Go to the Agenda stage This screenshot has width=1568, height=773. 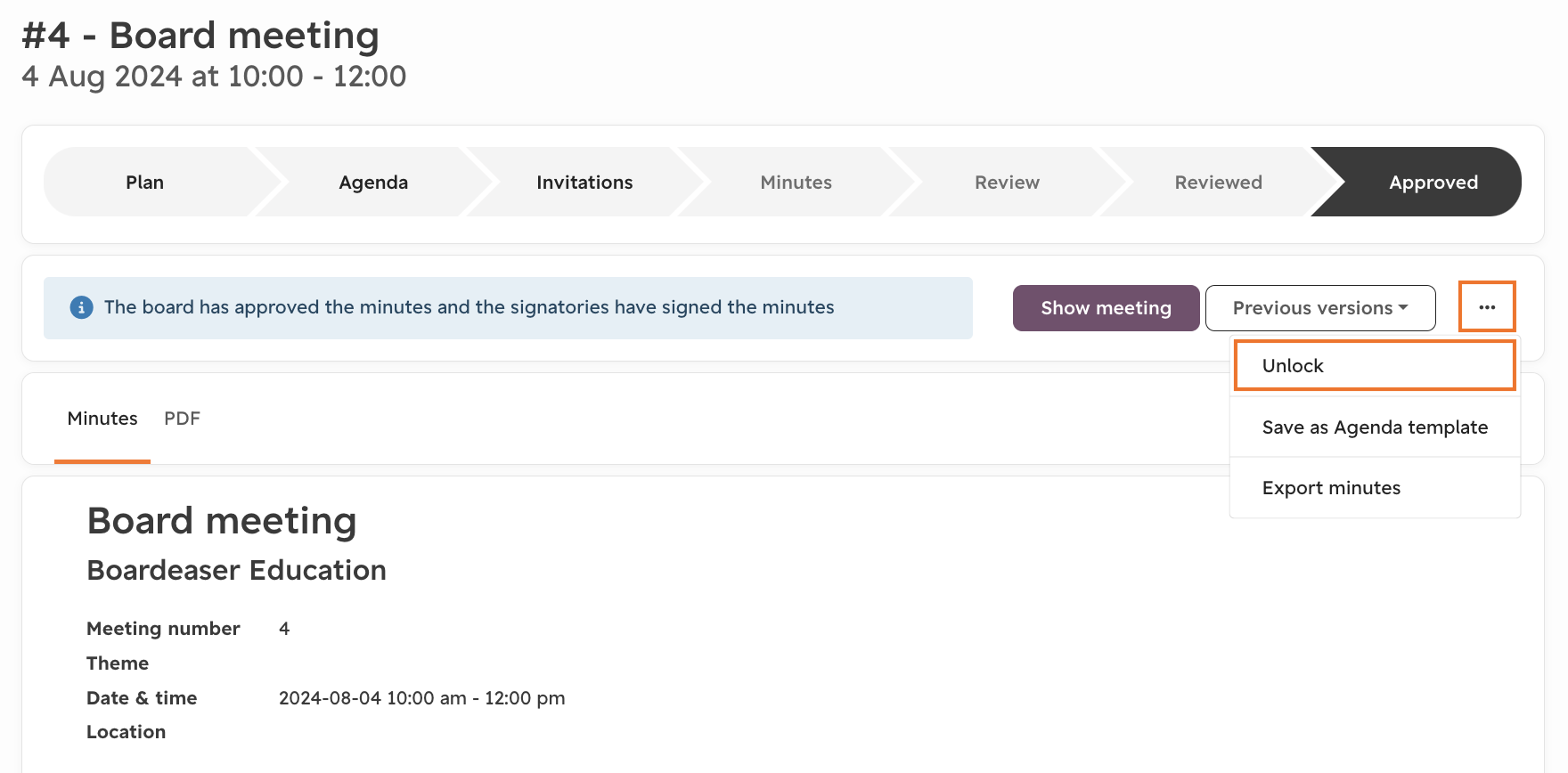373,182
